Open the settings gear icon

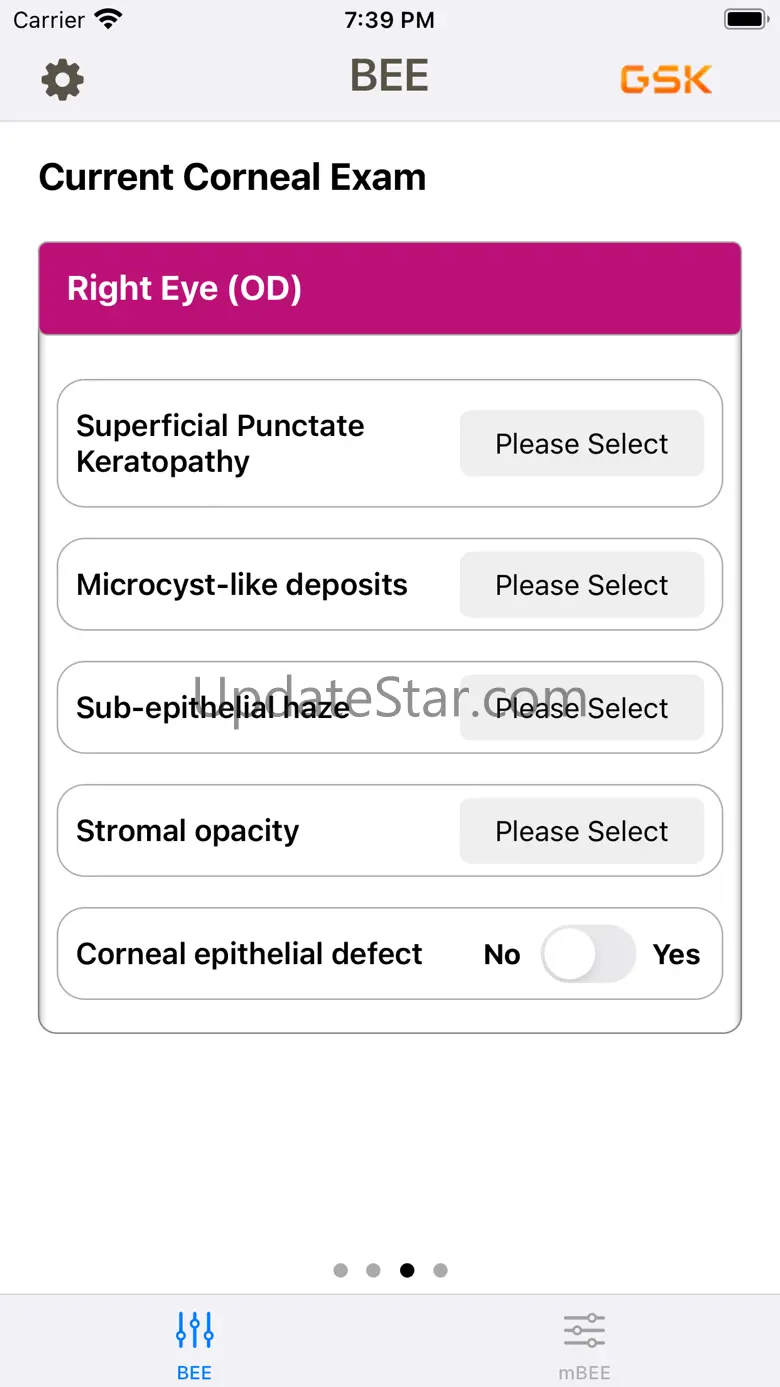tap(62, 79)
